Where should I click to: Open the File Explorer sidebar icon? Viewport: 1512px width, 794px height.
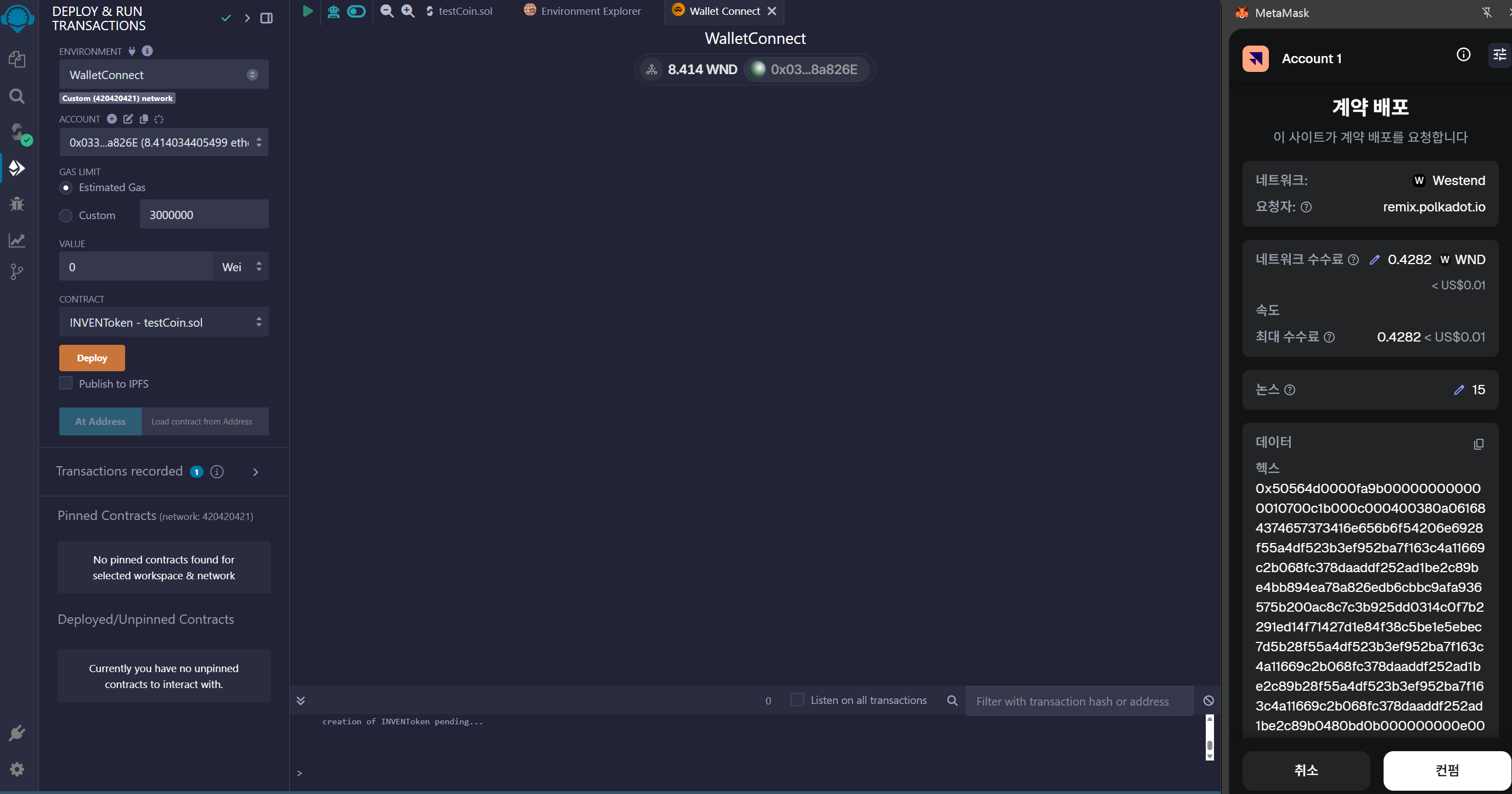[x=17, y=59]
